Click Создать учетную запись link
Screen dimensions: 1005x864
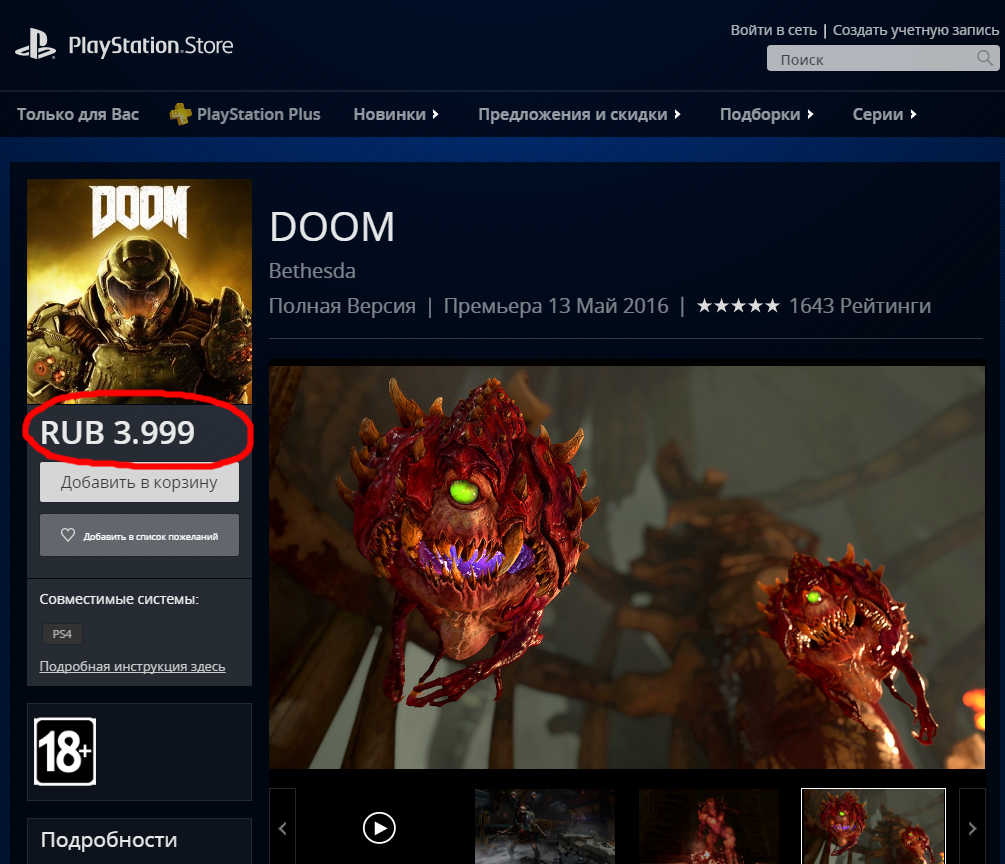tap(915, 31)
